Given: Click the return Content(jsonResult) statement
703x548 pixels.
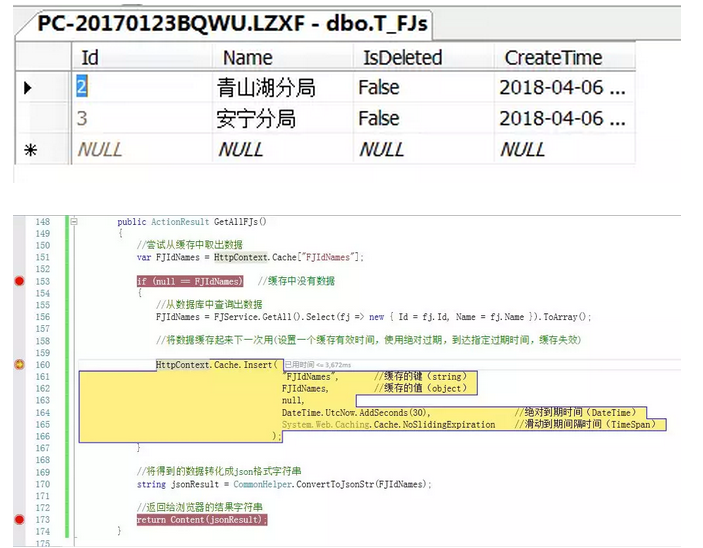Looking at the screenshot, I should pos(202,520).
